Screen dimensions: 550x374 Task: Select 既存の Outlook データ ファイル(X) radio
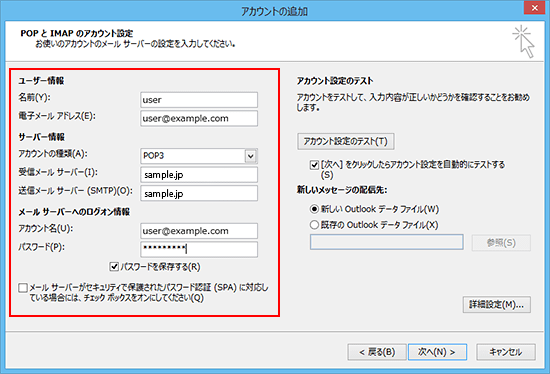(314, 225)
